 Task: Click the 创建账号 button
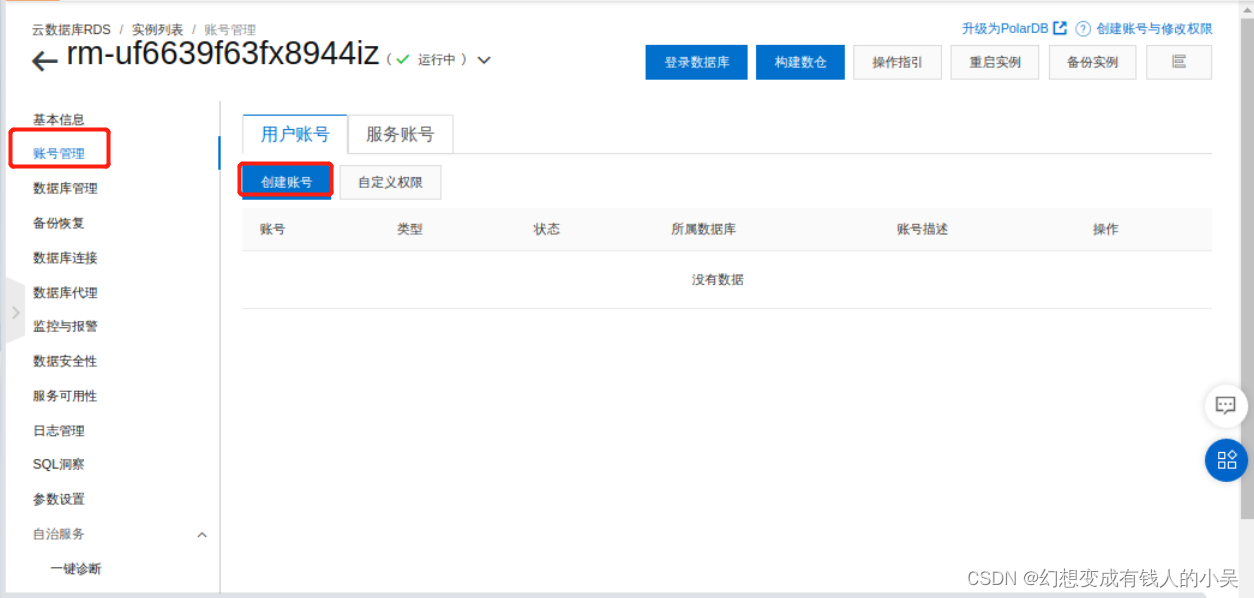point(286,182)
